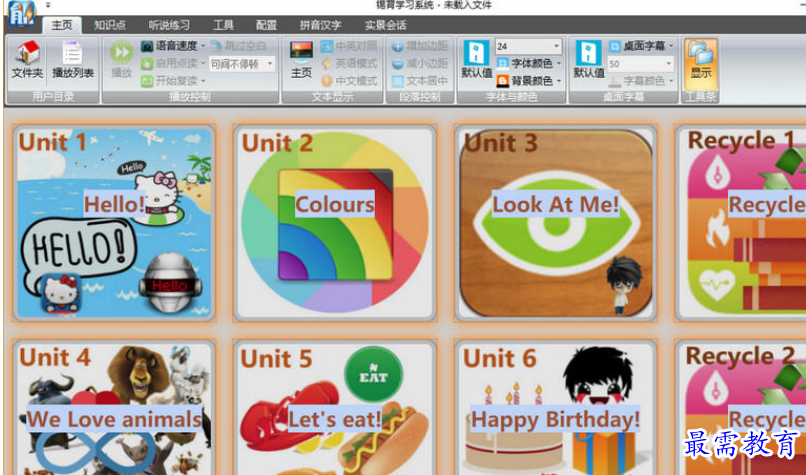Open the 桌面字幕 desktop subtitle dropdown
This screenshot has width=806, height=475.
[641, 46]
